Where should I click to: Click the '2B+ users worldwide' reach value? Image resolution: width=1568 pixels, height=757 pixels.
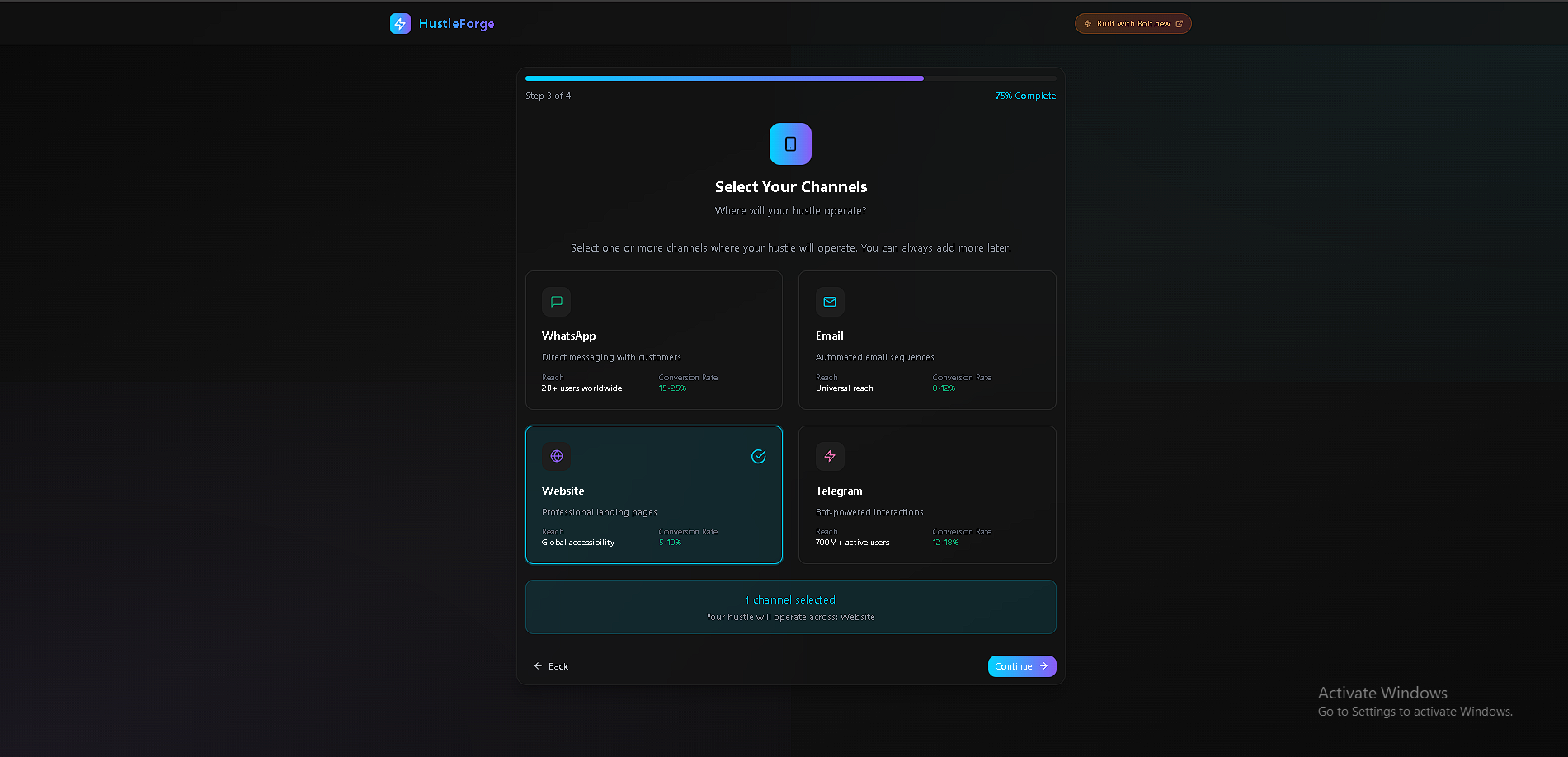click(582, 388)
